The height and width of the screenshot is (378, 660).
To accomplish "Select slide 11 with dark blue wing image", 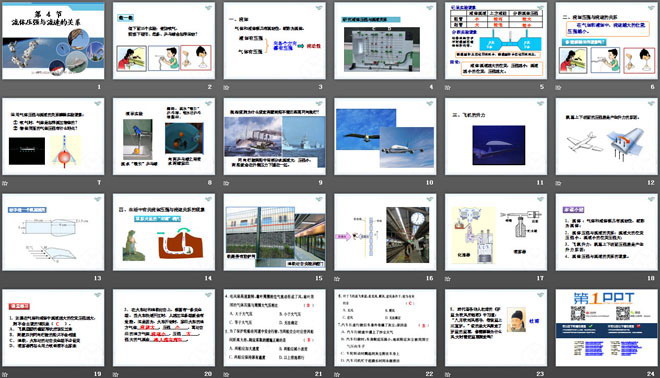I will coord(496,136).
